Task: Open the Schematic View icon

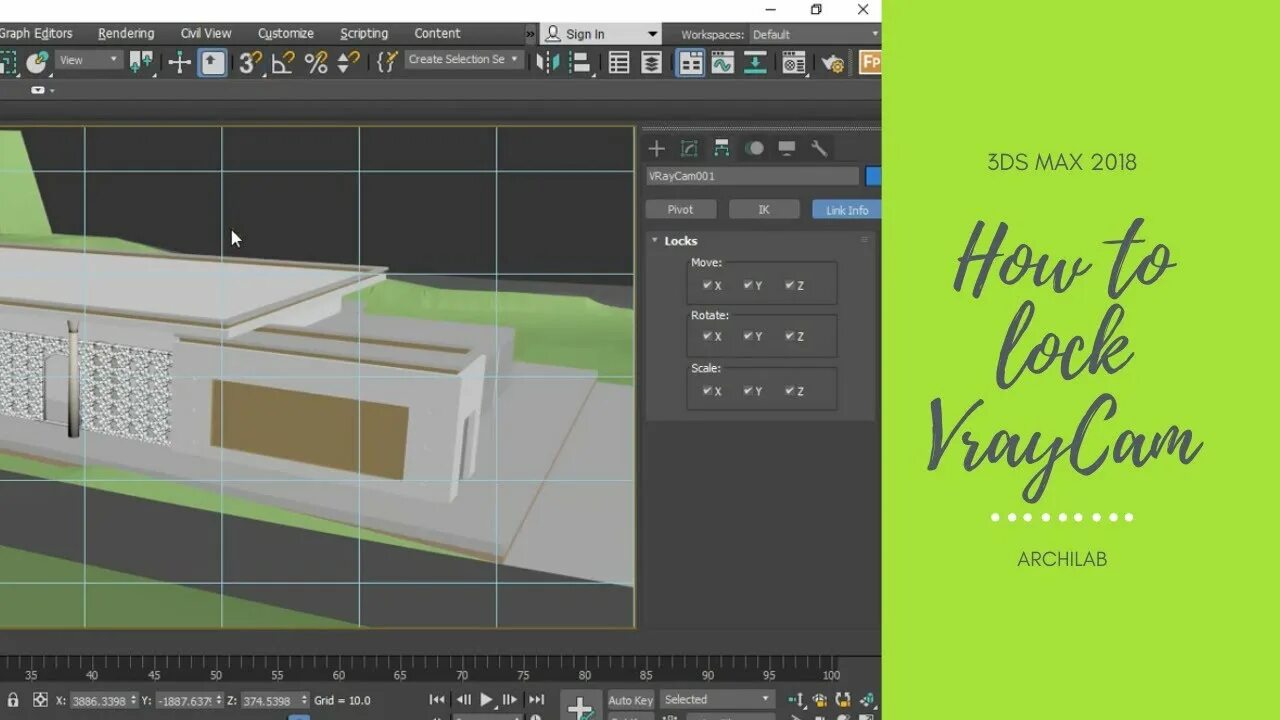Action: click(756, 63)
